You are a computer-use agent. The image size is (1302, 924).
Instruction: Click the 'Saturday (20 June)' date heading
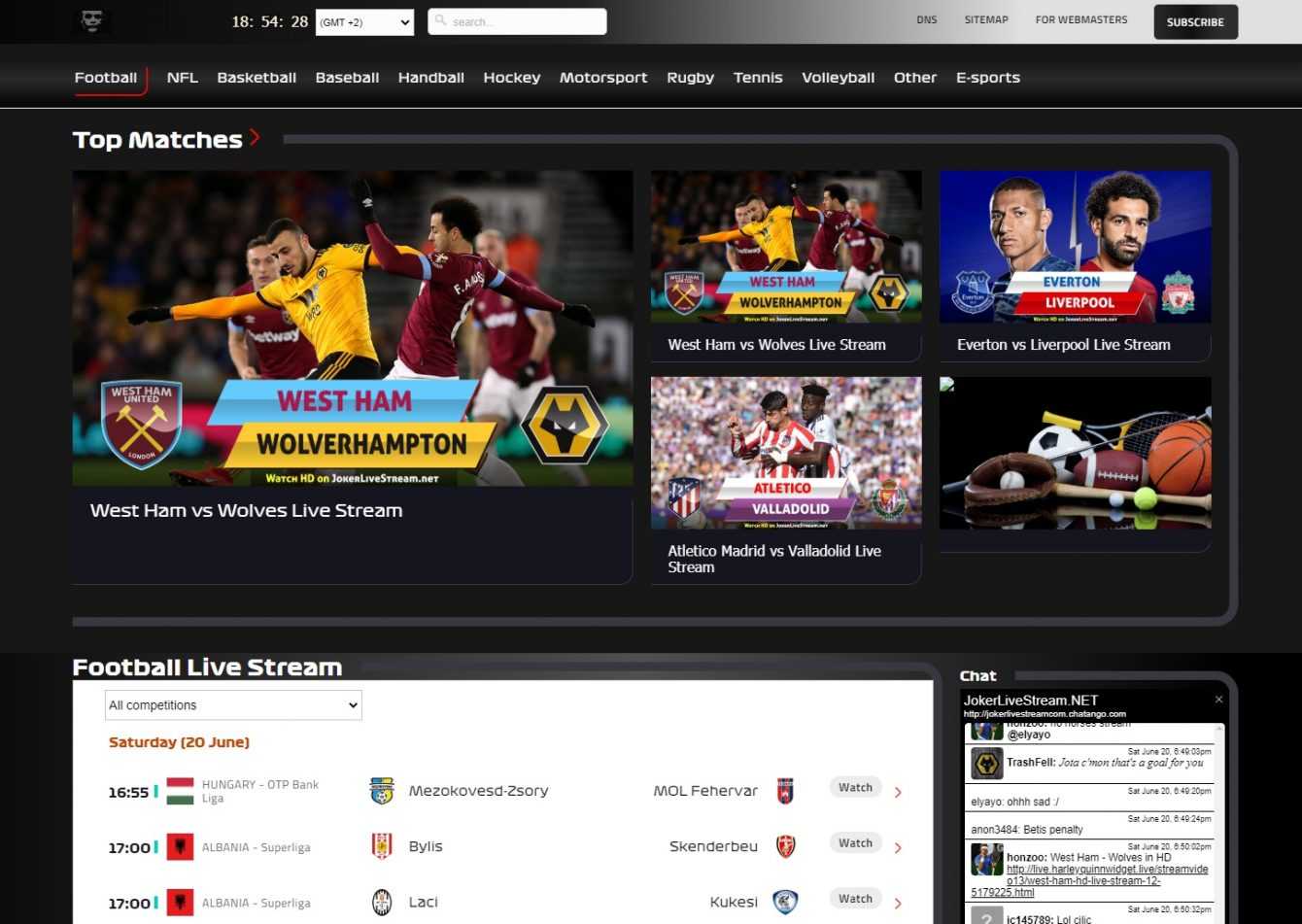point(179,742)
